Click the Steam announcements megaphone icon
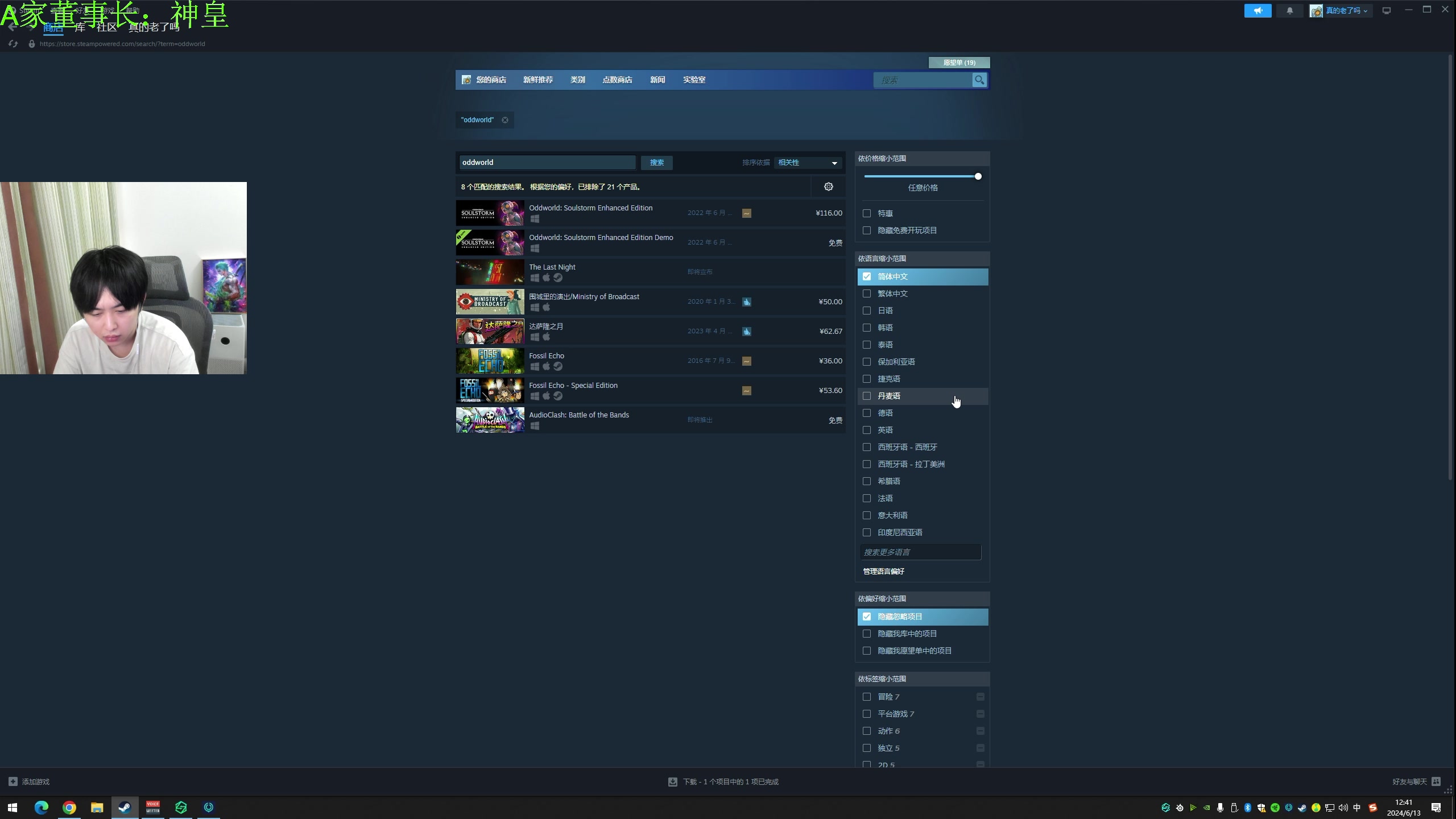 coord(1258,11)
